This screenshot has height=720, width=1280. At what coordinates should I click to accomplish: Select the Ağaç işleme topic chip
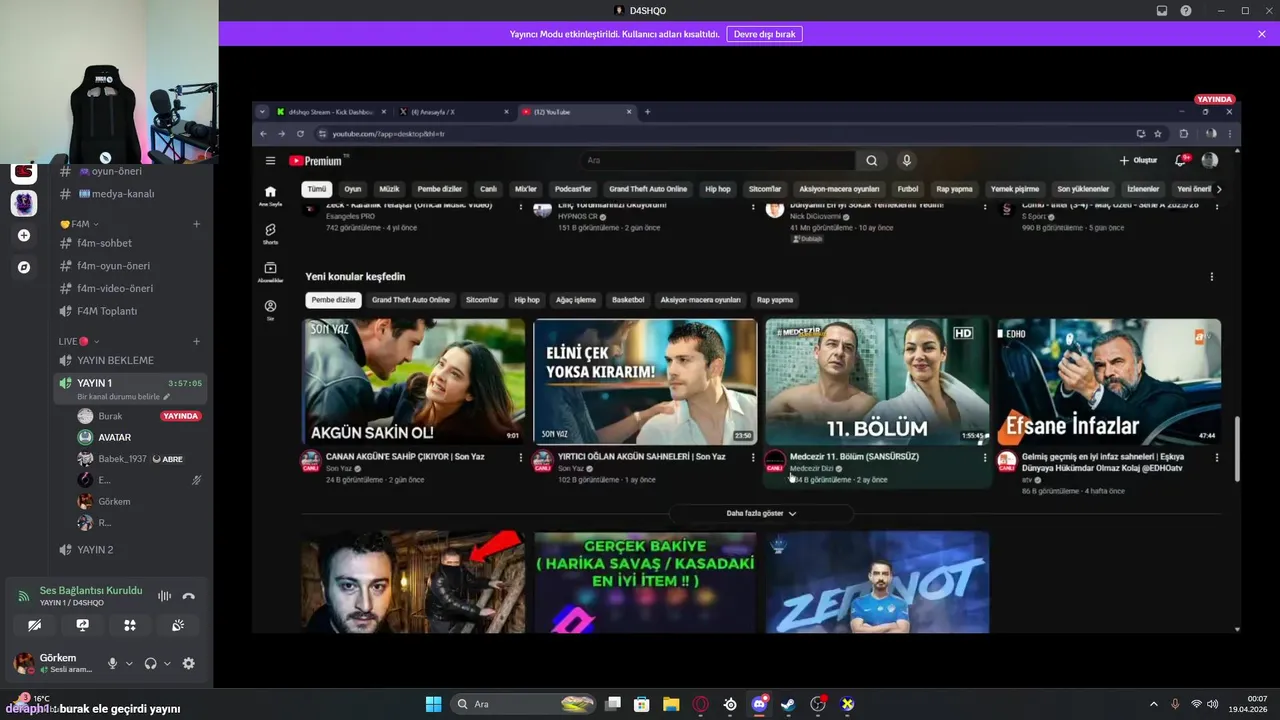tap(576, 300)
